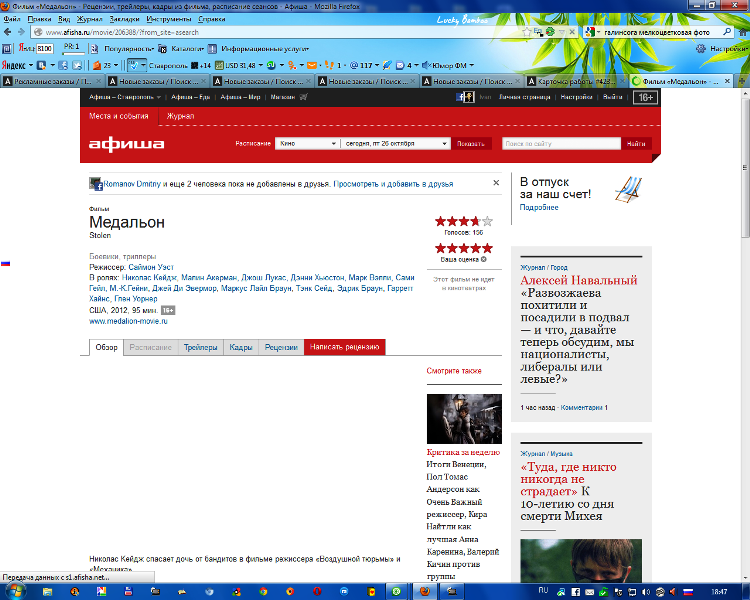Rate the film with fifth star under Ваша оценка
Screen dimensions: 750x600
pos(487,248)
